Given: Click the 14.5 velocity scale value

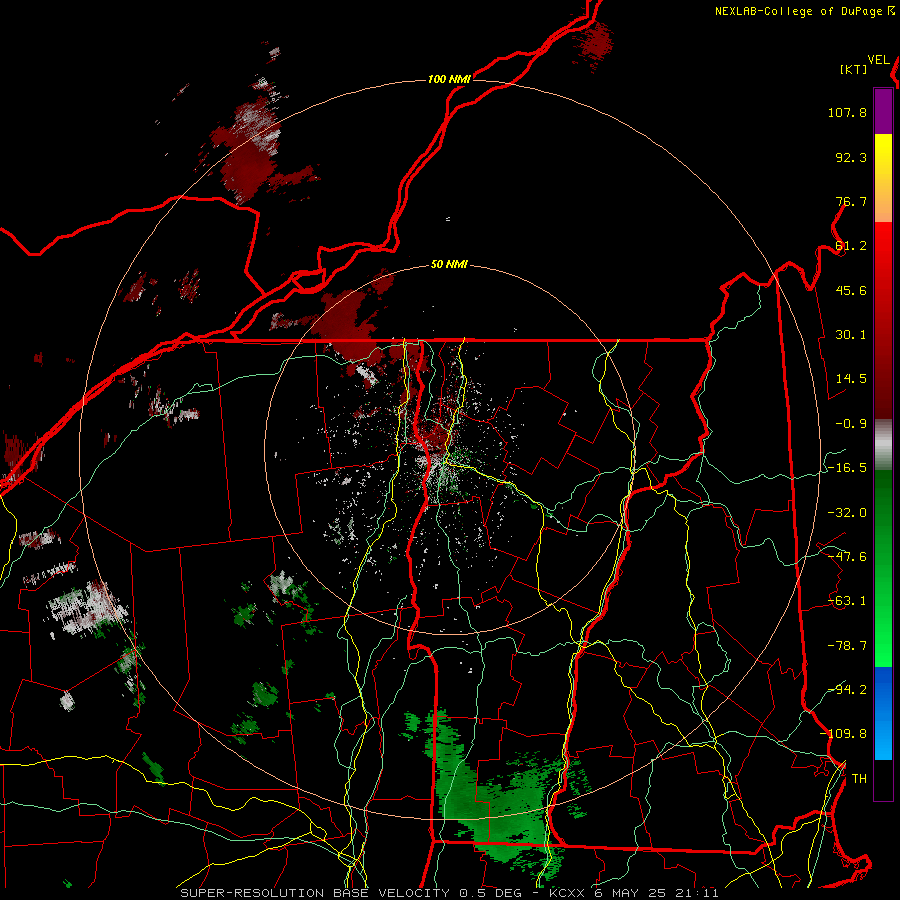Looking at the screenshot, I should (851, 379).
